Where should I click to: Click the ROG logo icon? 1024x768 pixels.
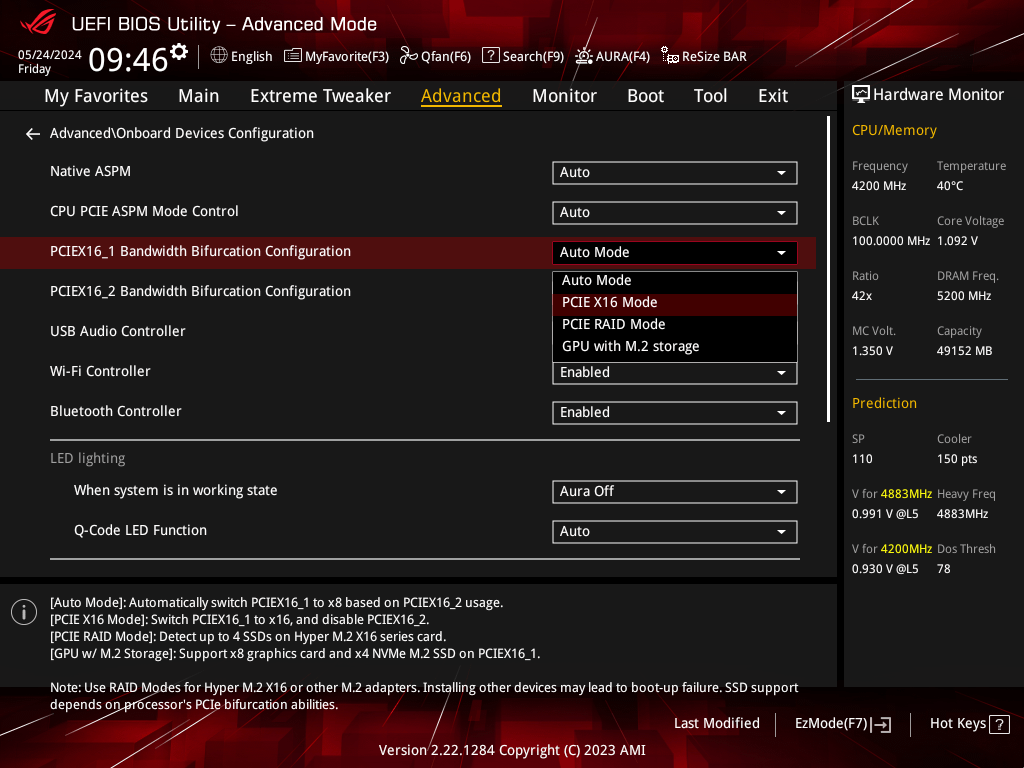(x=38, y=23)
